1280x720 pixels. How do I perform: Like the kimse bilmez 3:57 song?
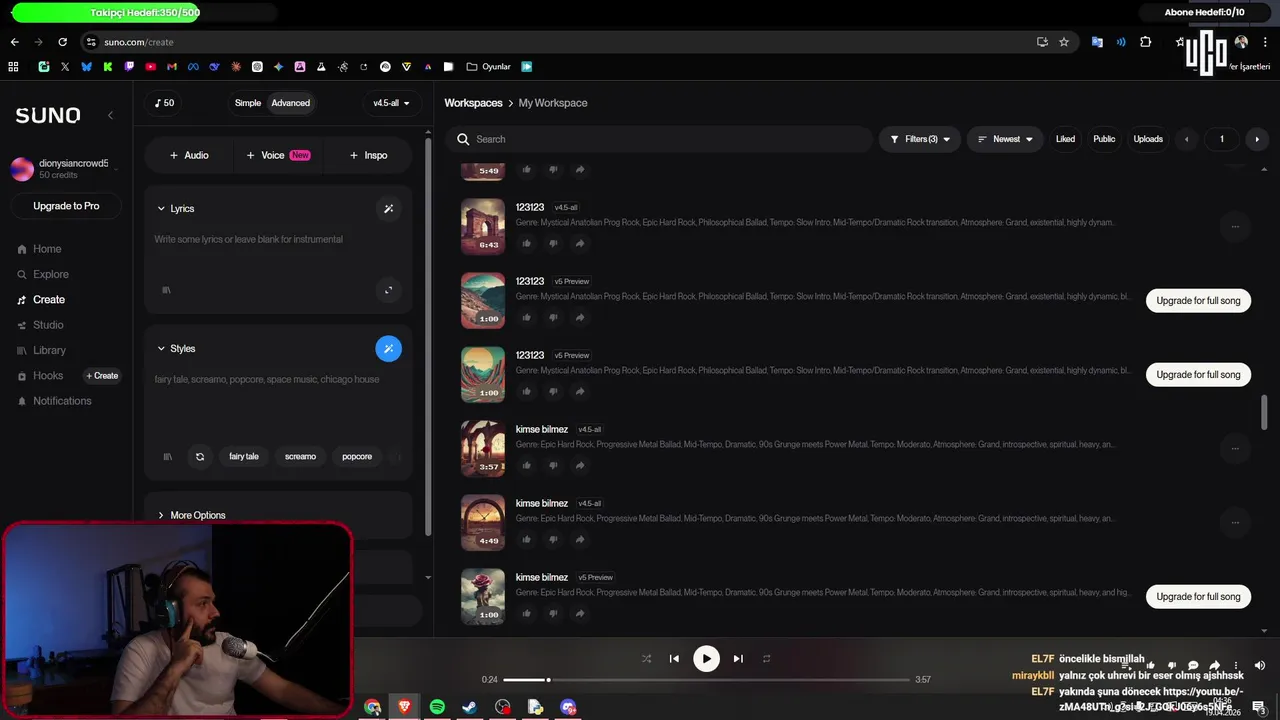[x=527, y=466]
